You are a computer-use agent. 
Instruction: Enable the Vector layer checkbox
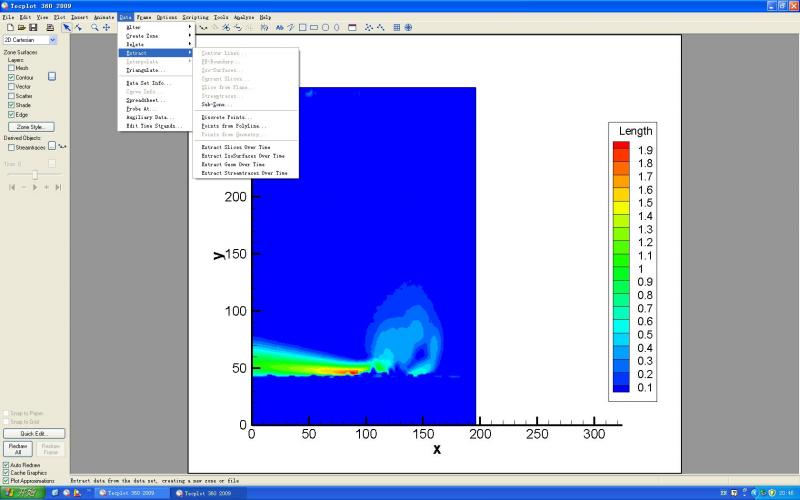[11, 87]
